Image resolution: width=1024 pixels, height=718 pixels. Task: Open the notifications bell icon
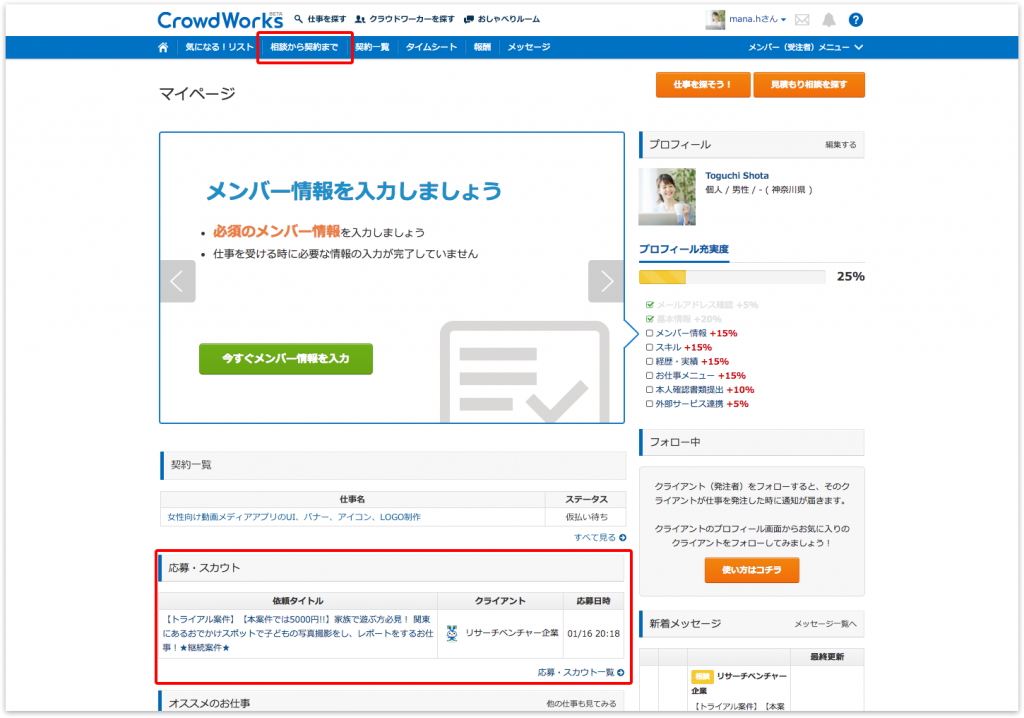[x=828, y=19]
